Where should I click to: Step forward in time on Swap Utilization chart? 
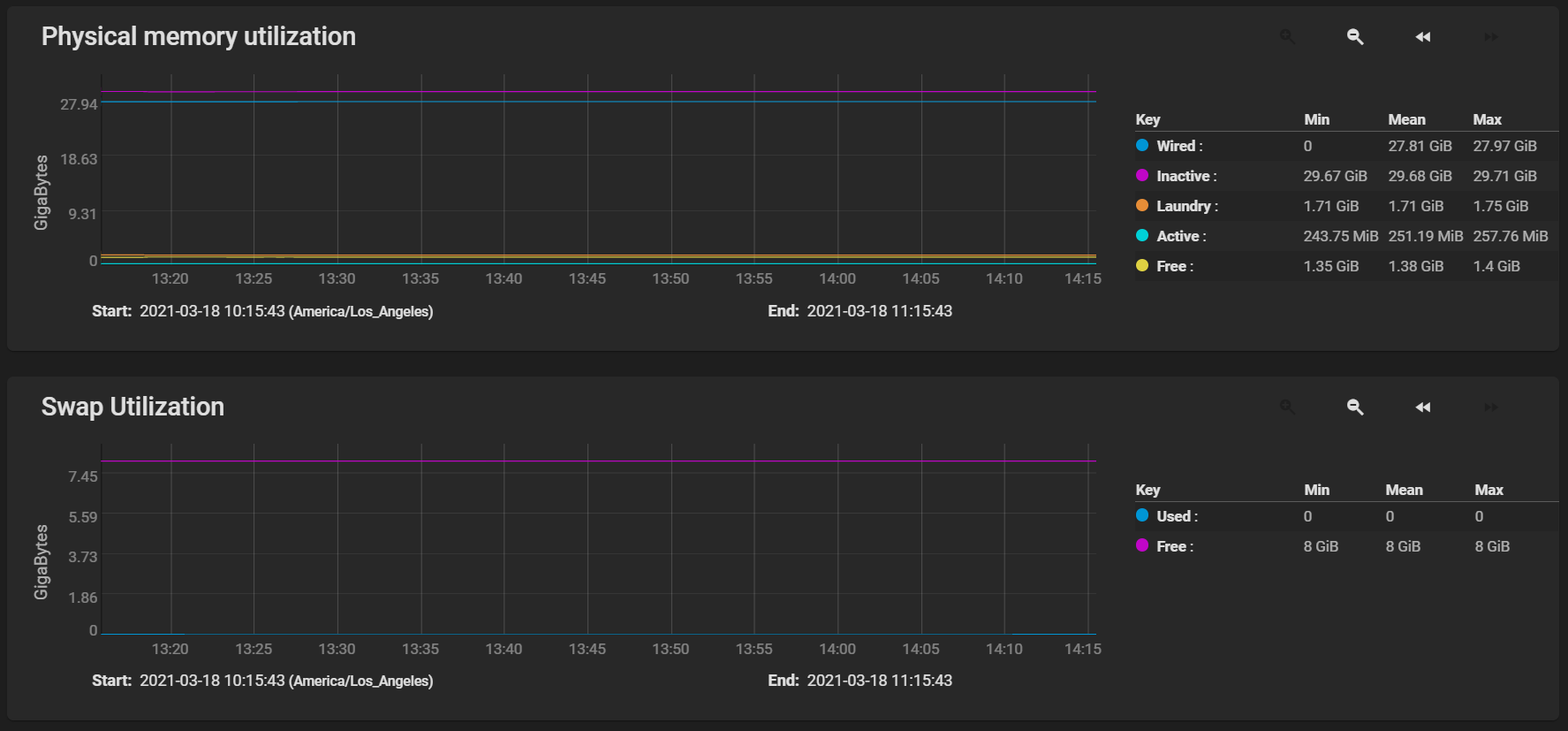click(x=1491, y=407)
